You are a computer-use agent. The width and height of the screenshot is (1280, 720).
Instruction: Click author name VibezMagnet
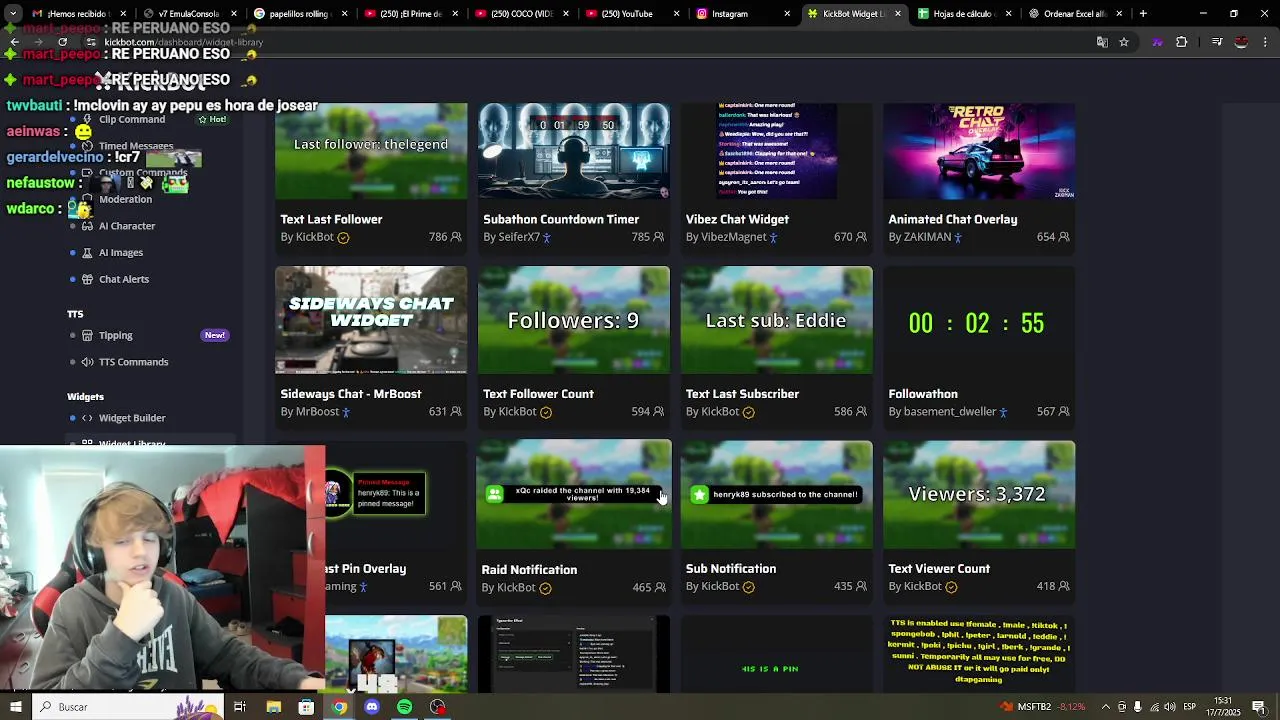pyautogui.click(x=734, y=237)
